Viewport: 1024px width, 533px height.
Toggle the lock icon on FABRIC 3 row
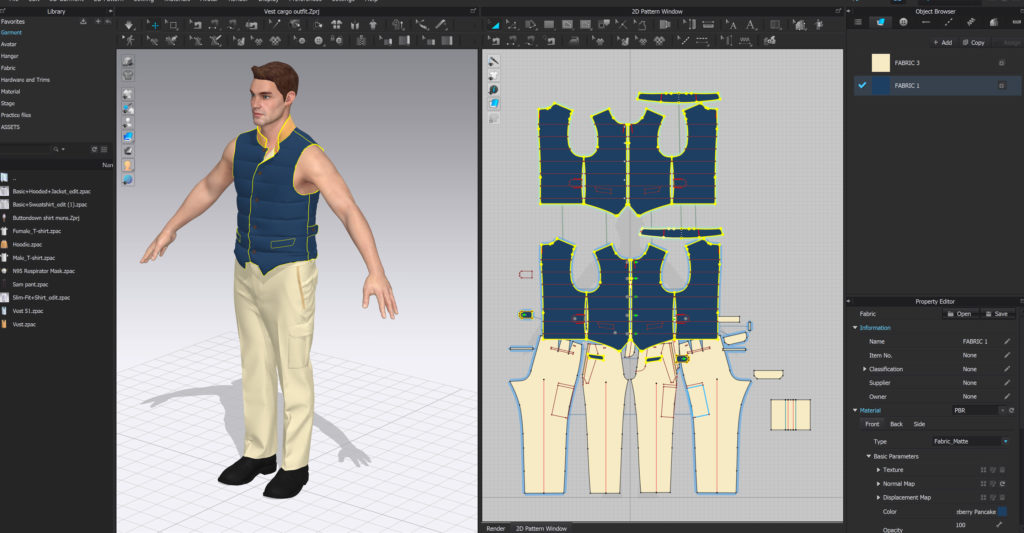(x=1001, y=63)
